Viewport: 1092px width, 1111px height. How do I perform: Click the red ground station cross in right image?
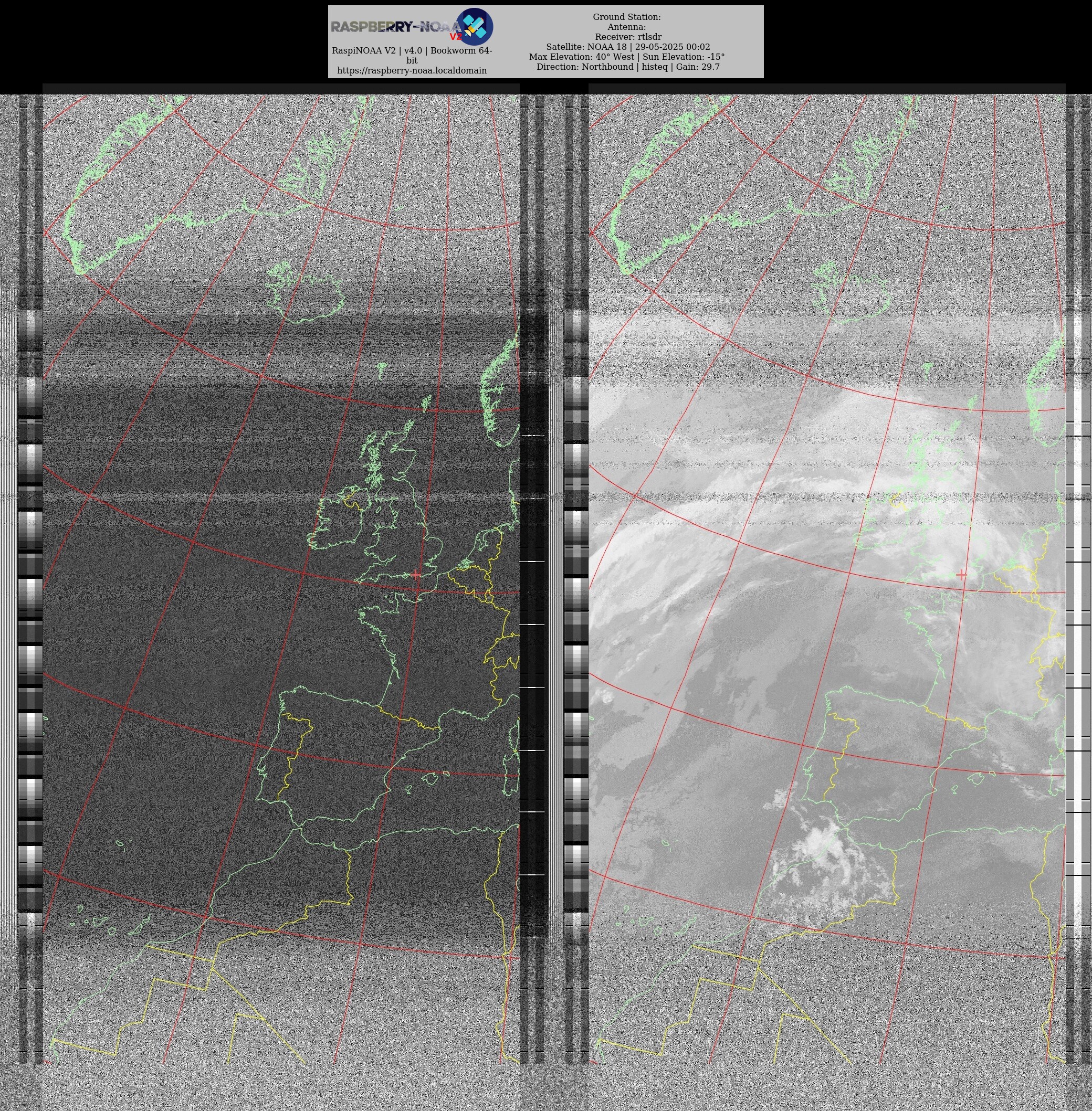pos(962,575)
